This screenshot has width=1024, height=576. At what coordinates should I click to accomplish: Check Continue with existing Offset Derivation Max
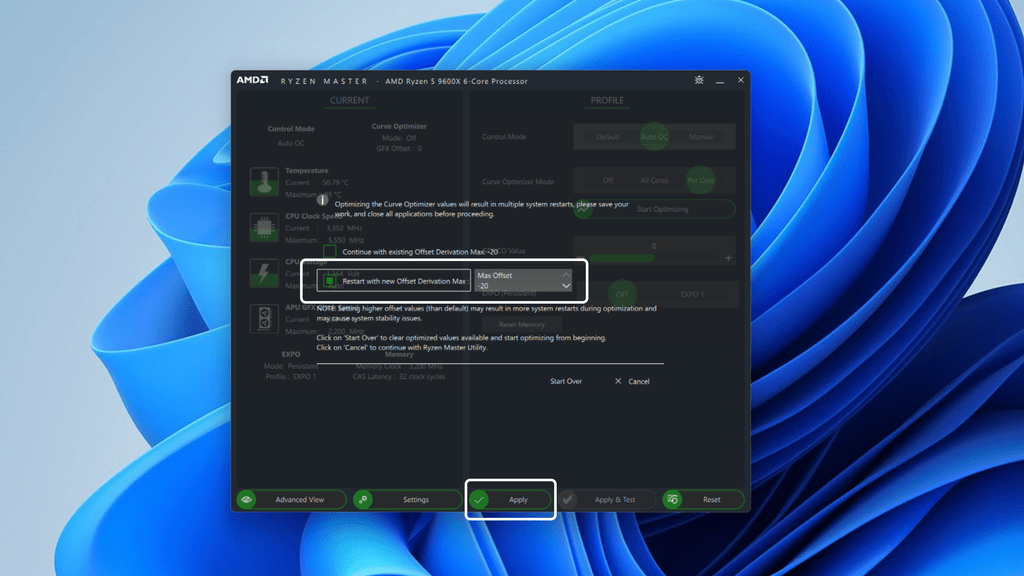pyautogui.click(x=328, y=251)
